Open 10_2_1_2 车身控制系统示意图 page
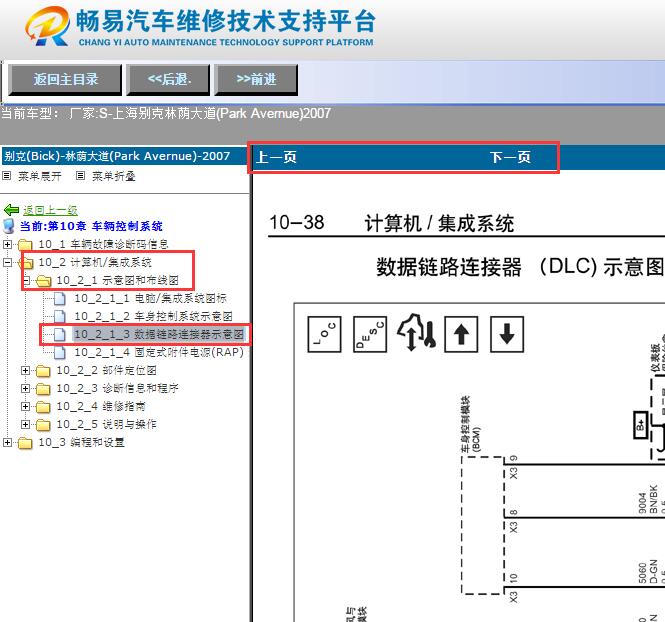This screenshot has width=665, height=622. [x=153, y=316]
